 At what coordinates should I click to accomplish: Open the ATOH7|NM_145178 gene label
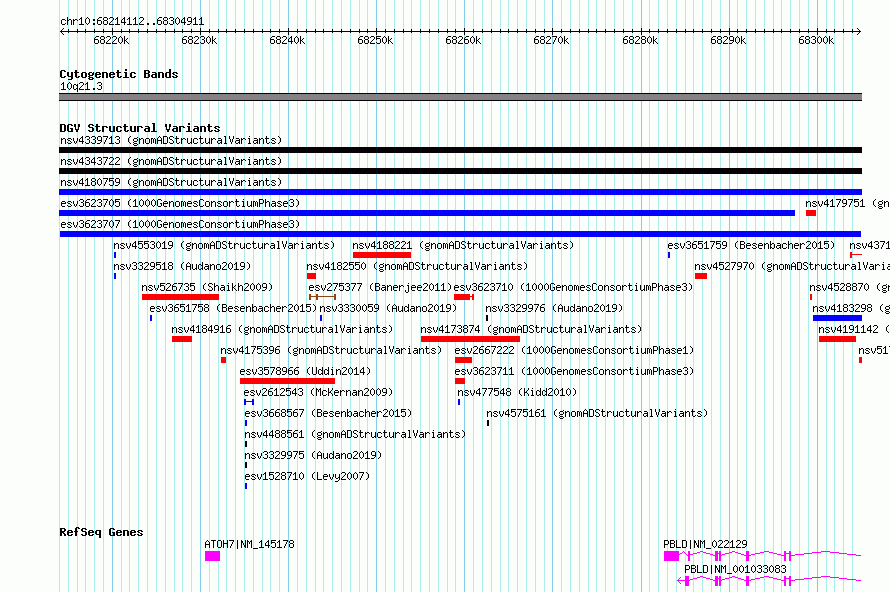click(250, 544)
